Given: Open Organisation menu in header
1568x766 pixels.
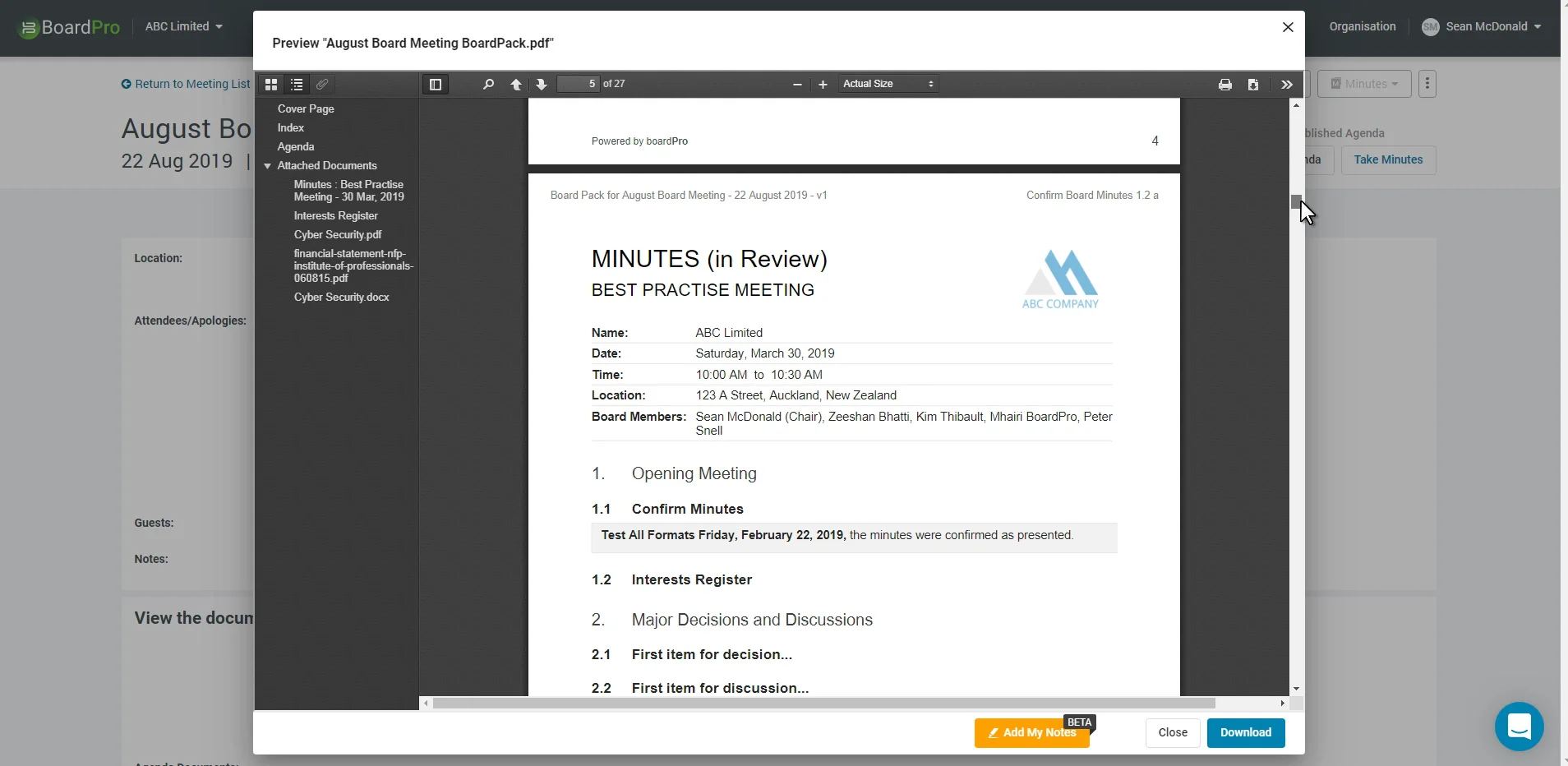Looking at the screenshot, I should 1363,26.
